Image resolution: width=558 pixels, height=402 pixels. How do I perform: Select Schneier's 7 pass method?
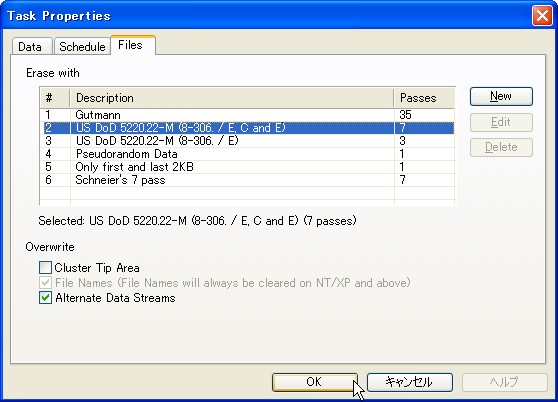click(247, 180)
